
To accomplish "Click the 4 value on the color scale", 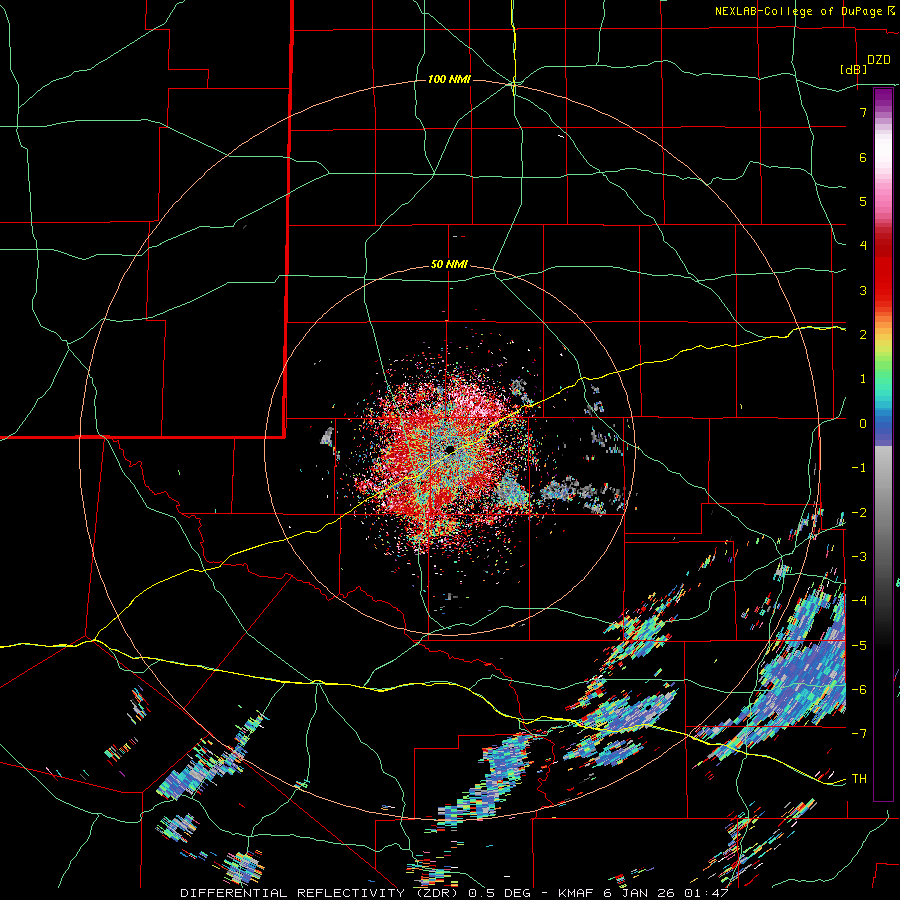I will pos(863,246).
